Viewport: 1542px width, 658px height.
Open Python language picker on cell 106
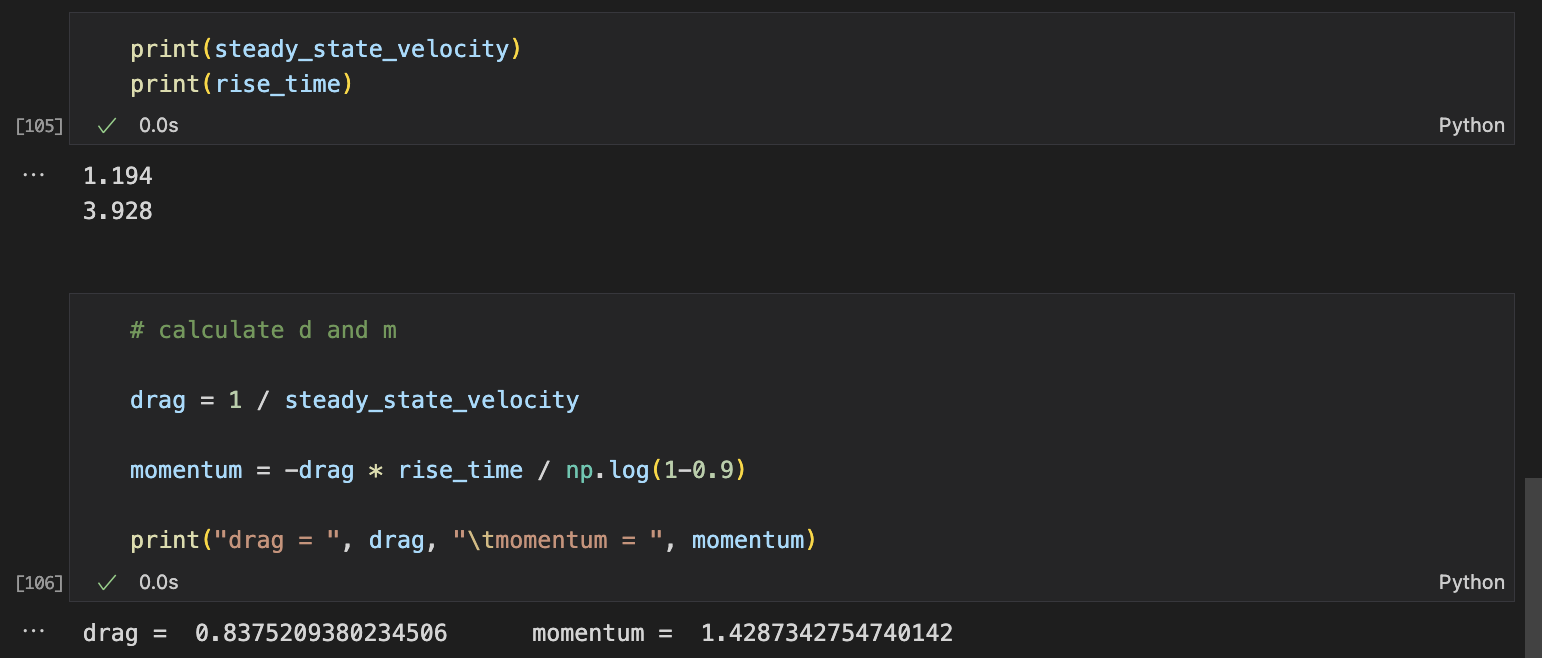[1471, 582]
